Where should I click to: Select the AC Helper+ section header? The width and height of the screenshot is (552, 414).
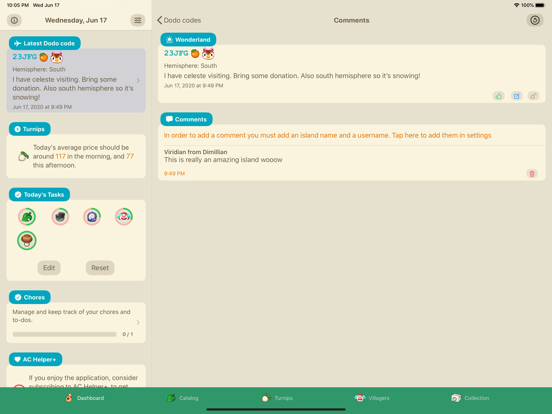click(x=36, y=359)
